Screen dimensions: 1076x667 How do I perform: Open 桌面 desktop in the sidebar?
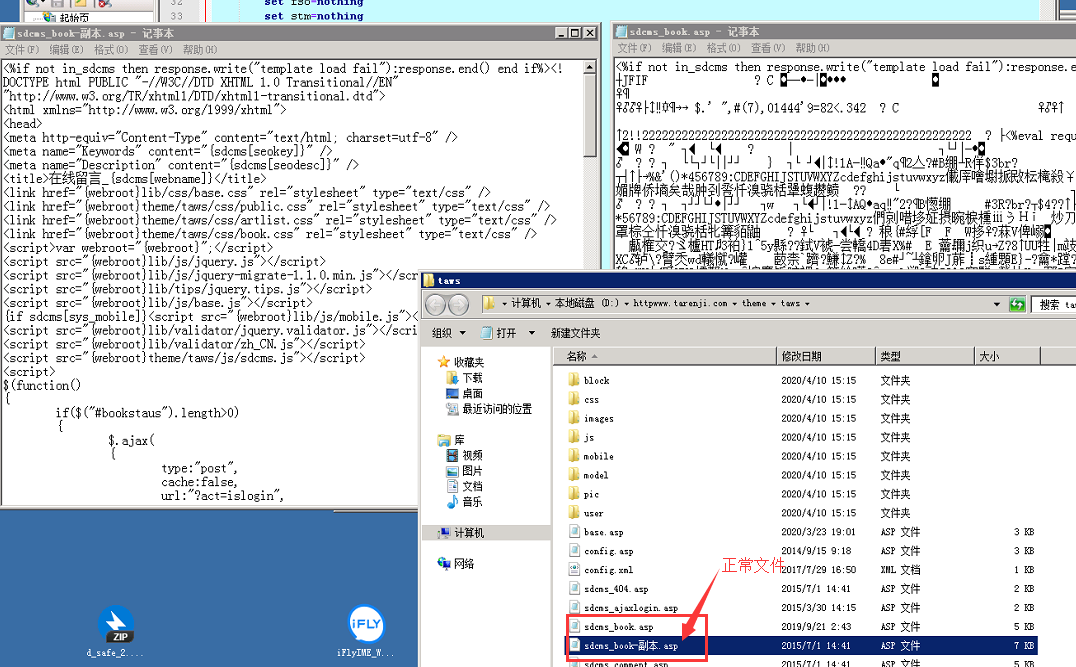[472, 393]
